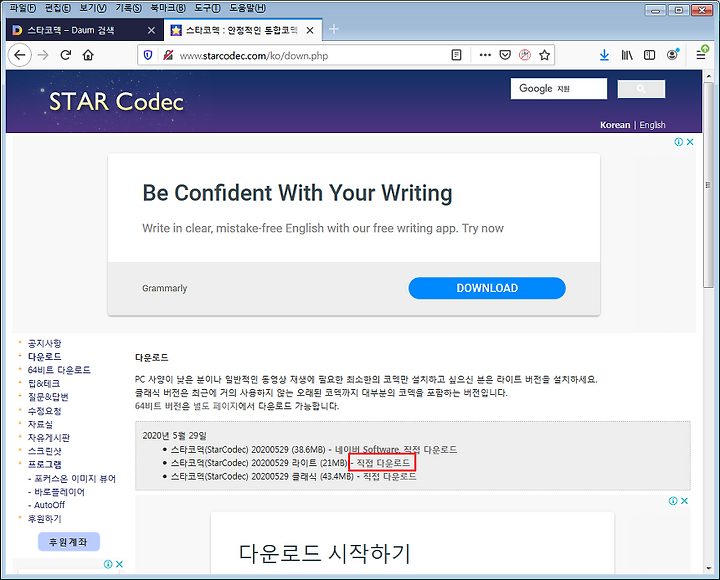
Task: Click the blue DOWNLOAD ad button
Action: pyautogui.click(x=487, y=288)
